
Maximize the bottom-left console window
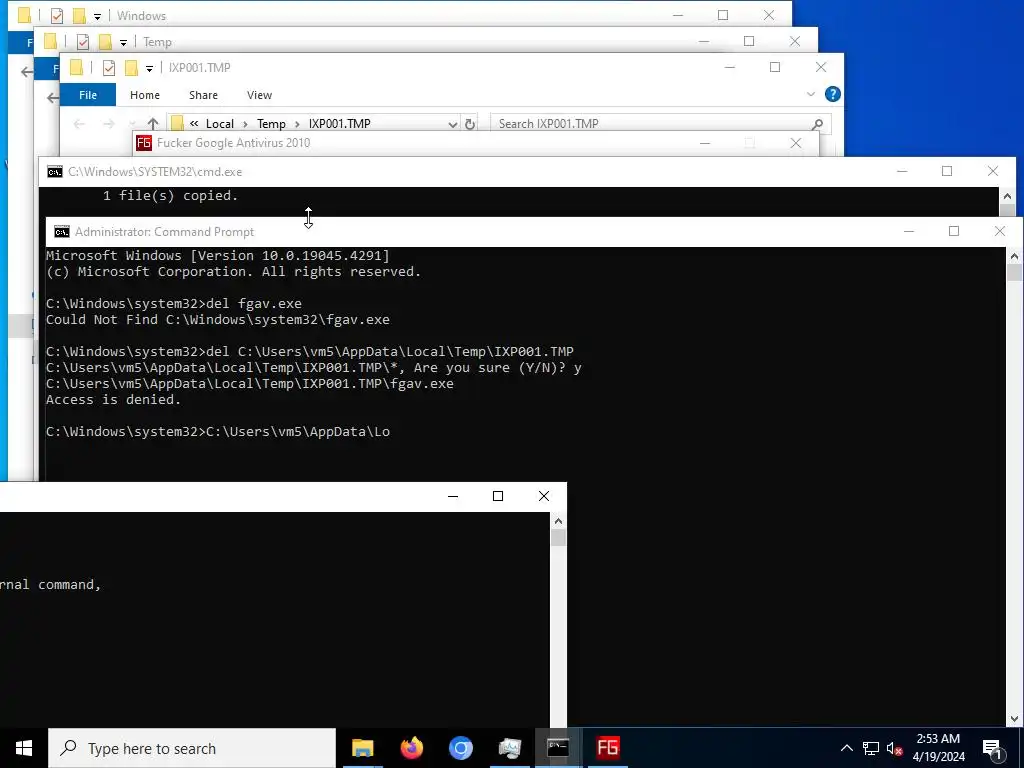coord(498,496)
